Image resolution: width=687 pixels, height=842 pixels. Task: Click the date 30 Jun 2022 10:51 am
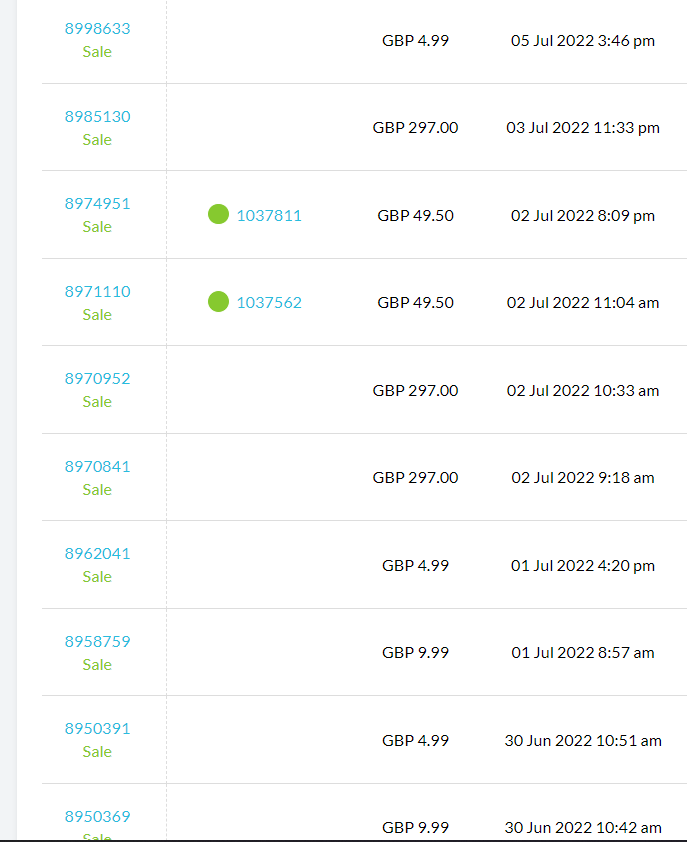pos(583,740)
